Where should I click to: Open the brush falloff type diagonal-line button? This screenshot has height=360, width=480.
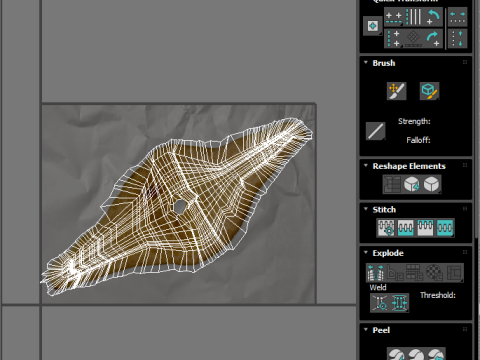click(375, 131)
